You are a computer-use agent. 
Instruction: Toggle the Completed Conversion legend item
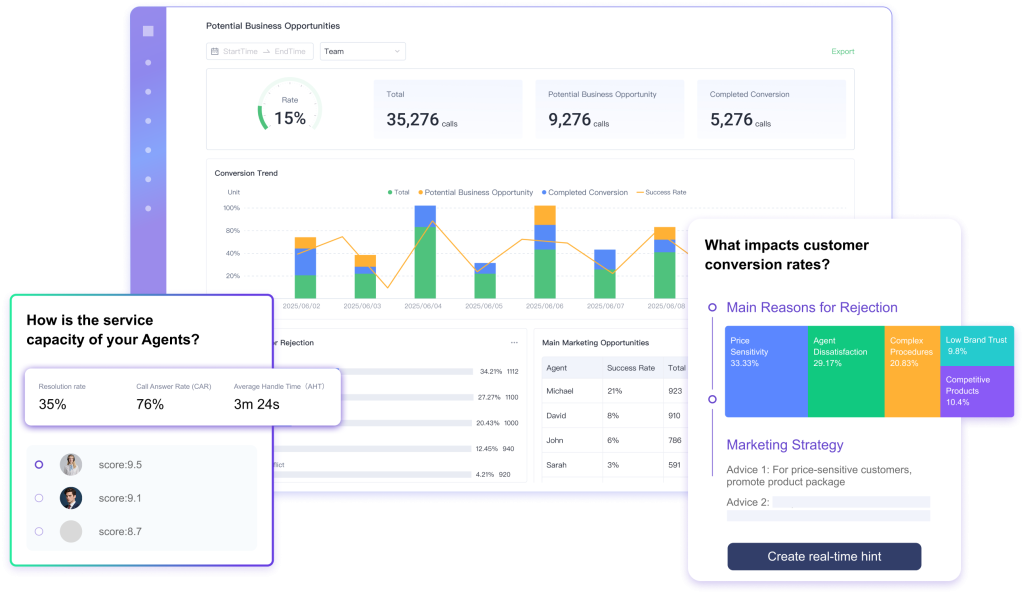(585, 192)
